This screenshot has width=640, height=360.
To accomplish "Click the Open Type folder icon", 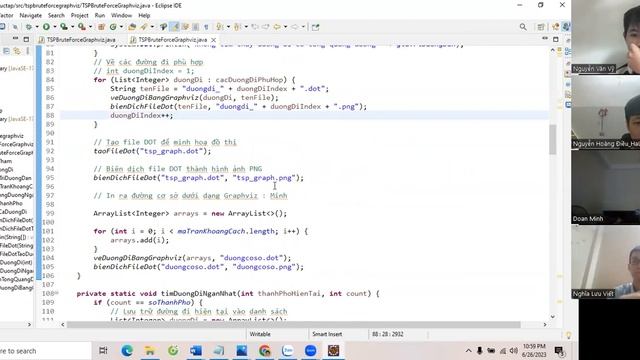I will [132, 27].
